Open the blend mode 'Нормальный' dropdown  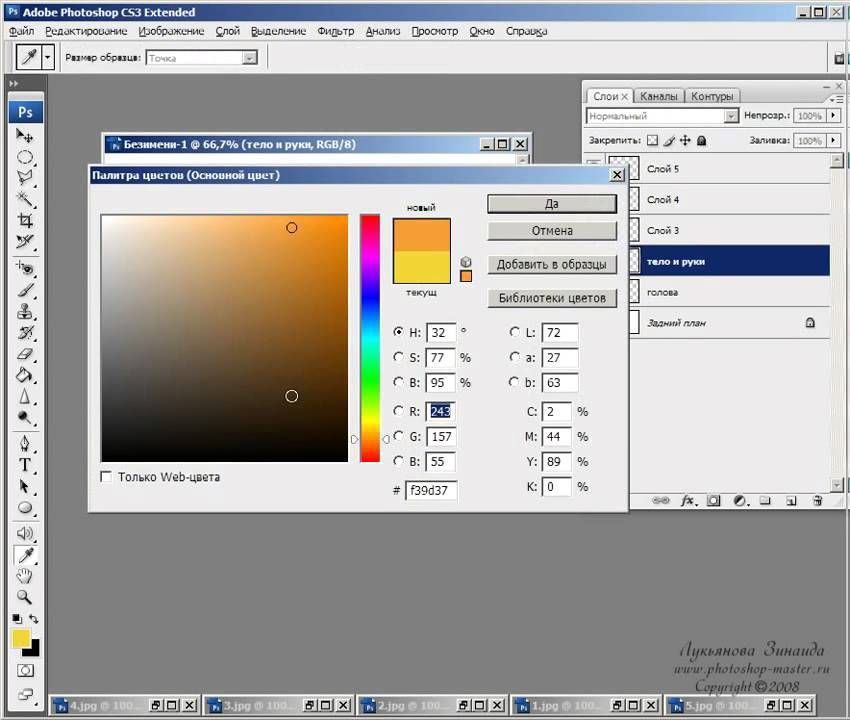pos(731,116)
